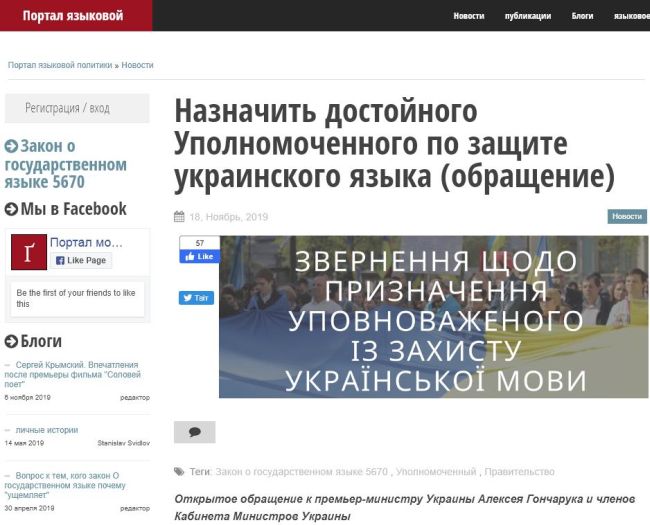Click arrow icon beside Мы в Facebook
The height and width of the screenshot is (525, 650).
11,209
